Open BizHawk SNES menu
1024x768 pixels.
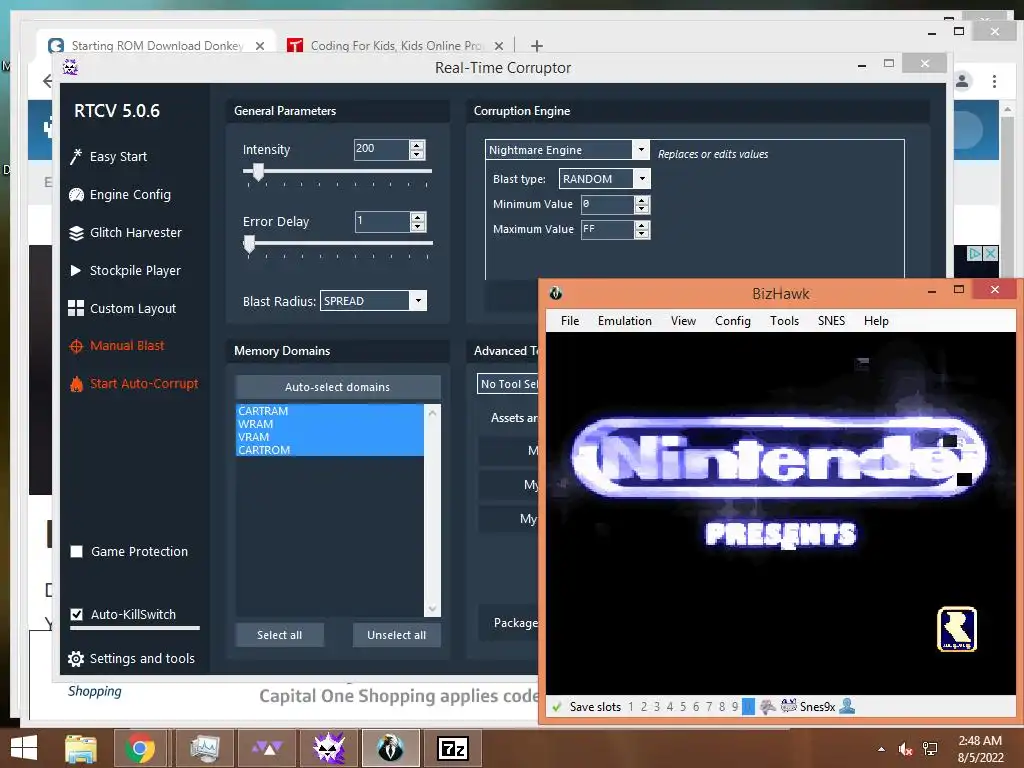[831, 321]
